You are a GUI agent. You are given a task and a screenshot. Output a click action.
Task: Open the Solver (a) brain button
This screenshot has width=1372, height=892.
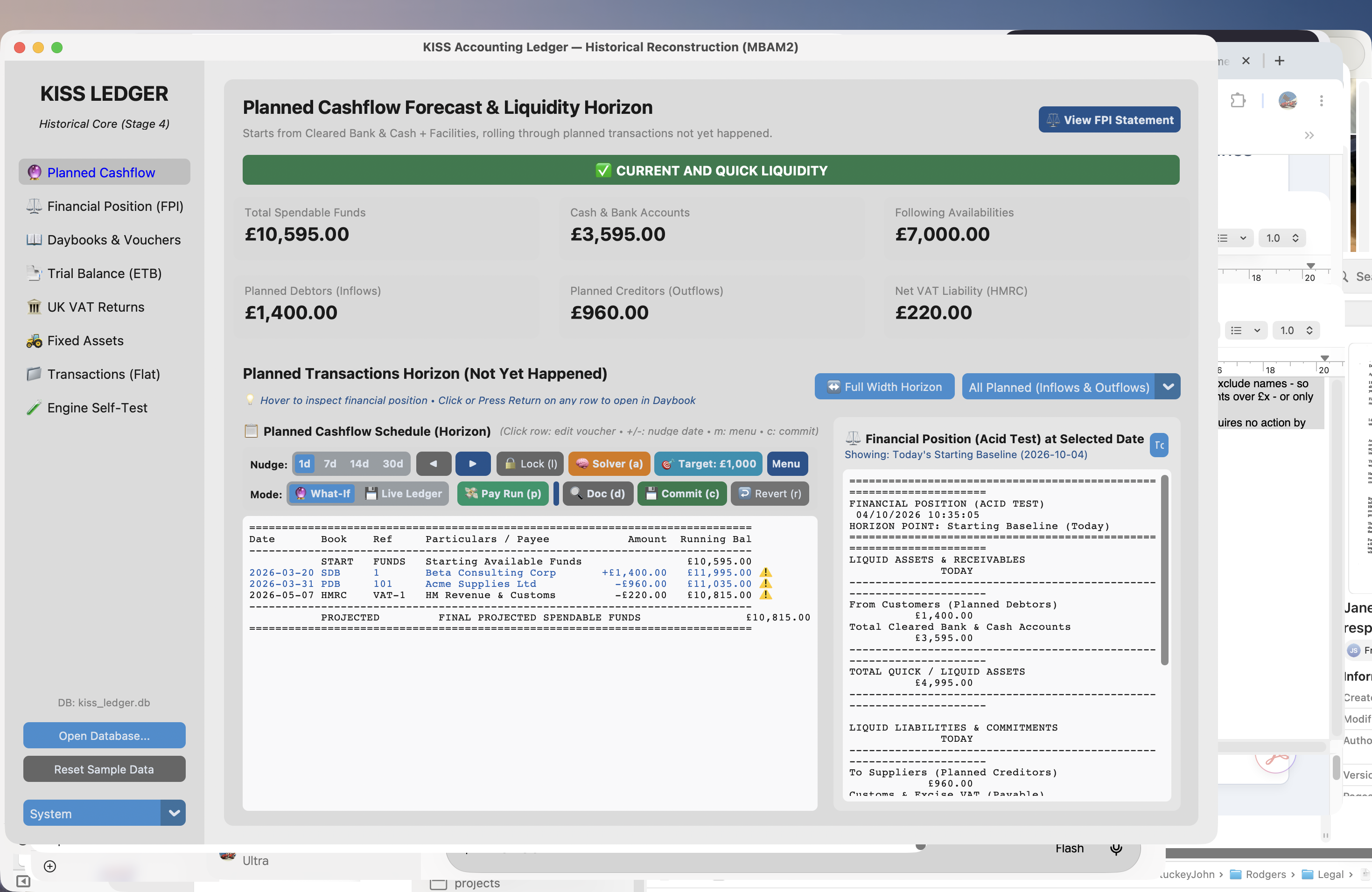tap(609, 464)
